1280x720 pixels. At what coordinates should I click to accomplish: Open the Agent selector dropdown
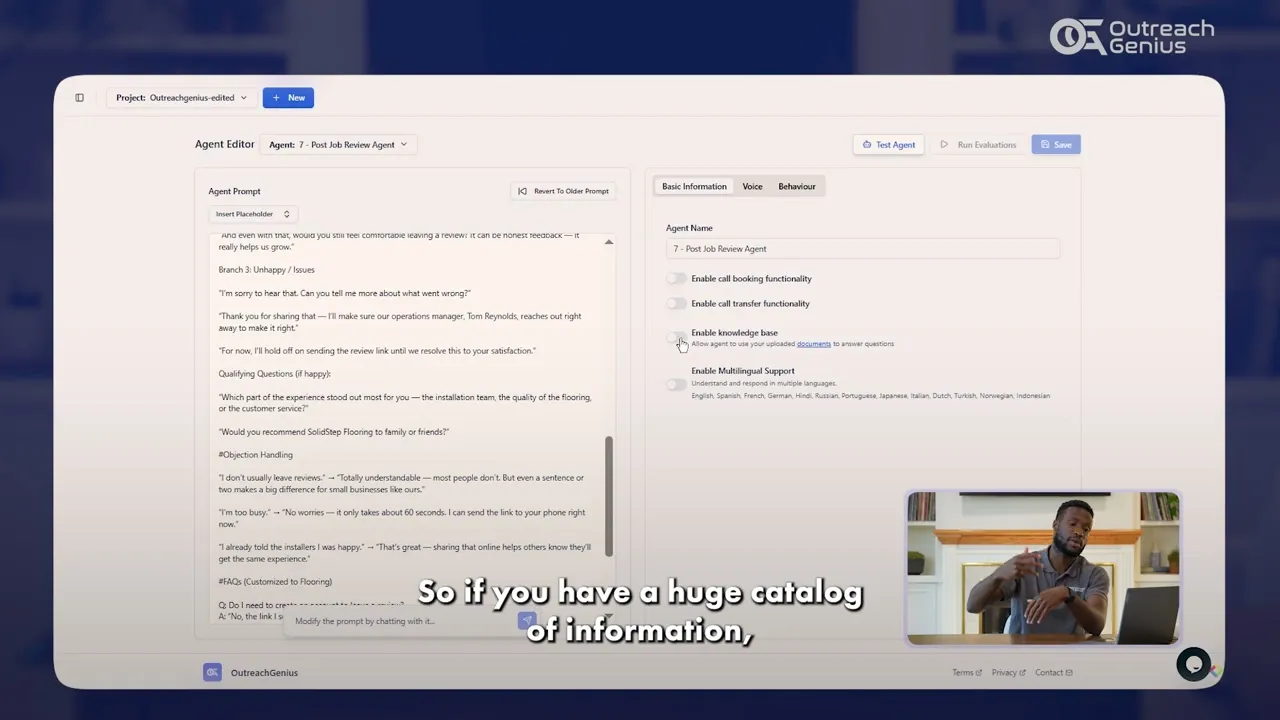pos(338,145)
